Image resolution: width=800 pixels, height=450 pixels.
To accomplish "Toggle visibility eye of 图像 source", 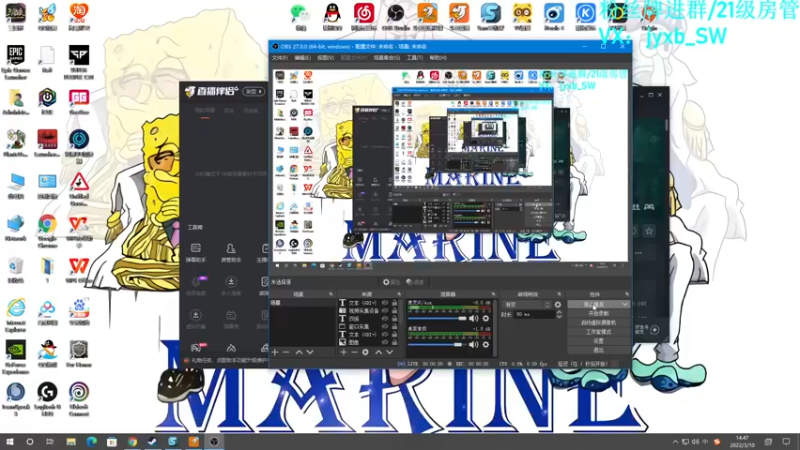I will [x=385, y=342].
